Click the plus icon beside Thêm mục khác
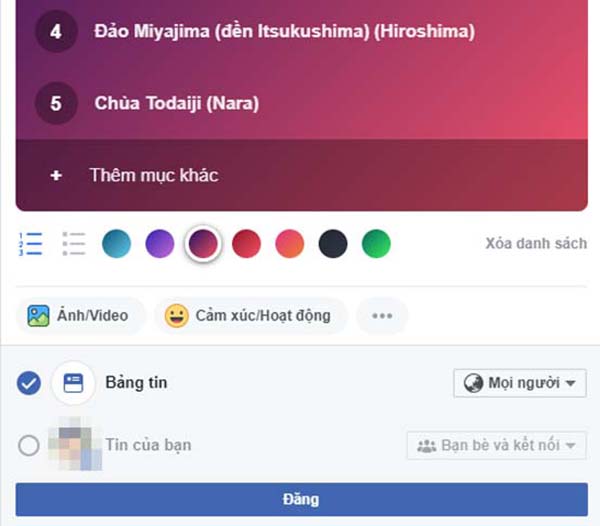600x526 pixels. click(x=56, y=176)
